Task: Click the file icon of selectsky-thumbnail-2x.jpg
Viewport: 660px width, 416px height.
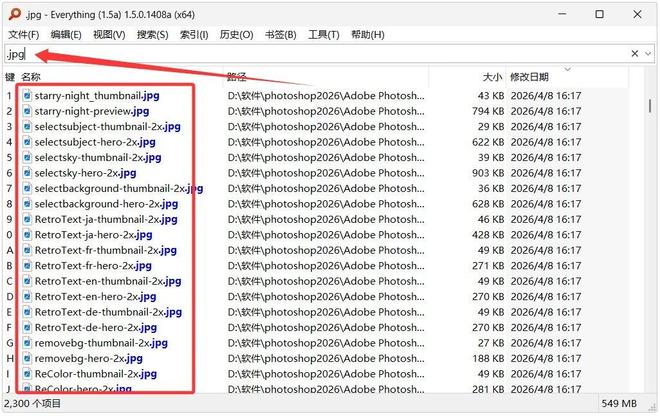Action: coord(27,157)
